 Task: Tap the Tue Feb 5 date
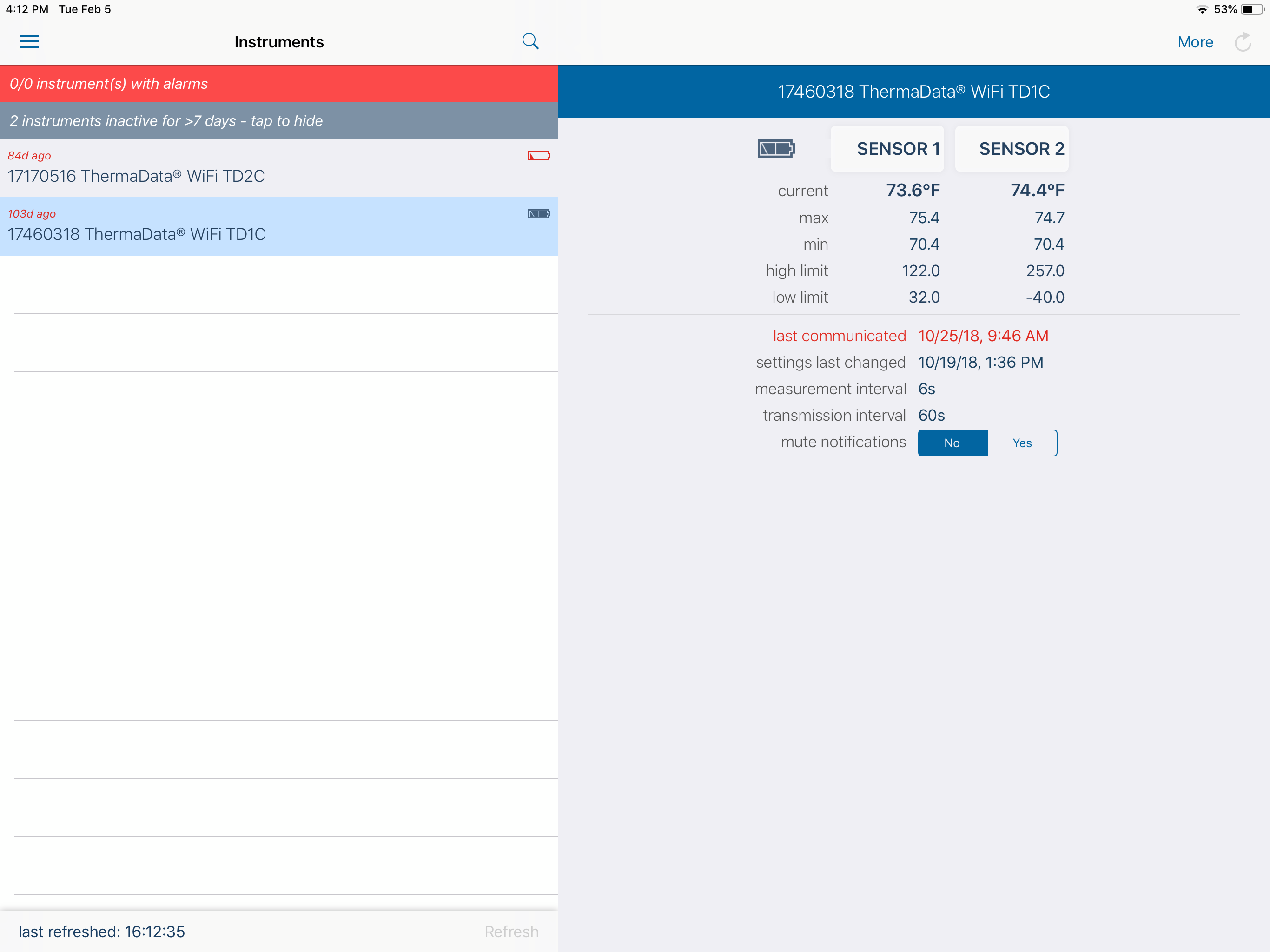pos(85,9)
